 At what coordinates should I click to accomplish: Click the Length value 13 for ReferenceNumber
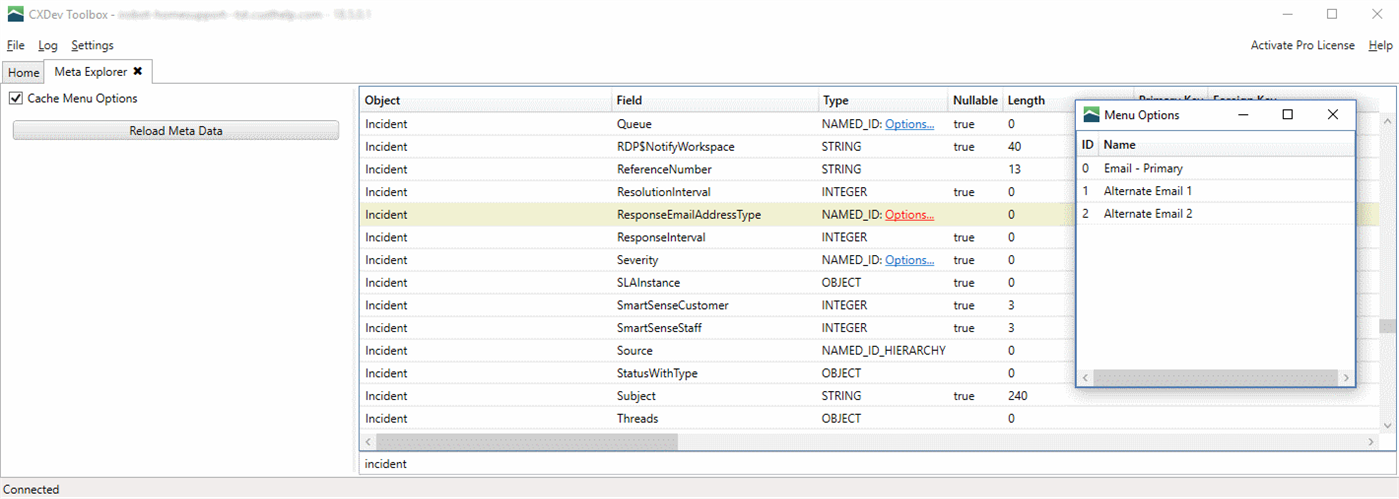[x=1014, y=169]
